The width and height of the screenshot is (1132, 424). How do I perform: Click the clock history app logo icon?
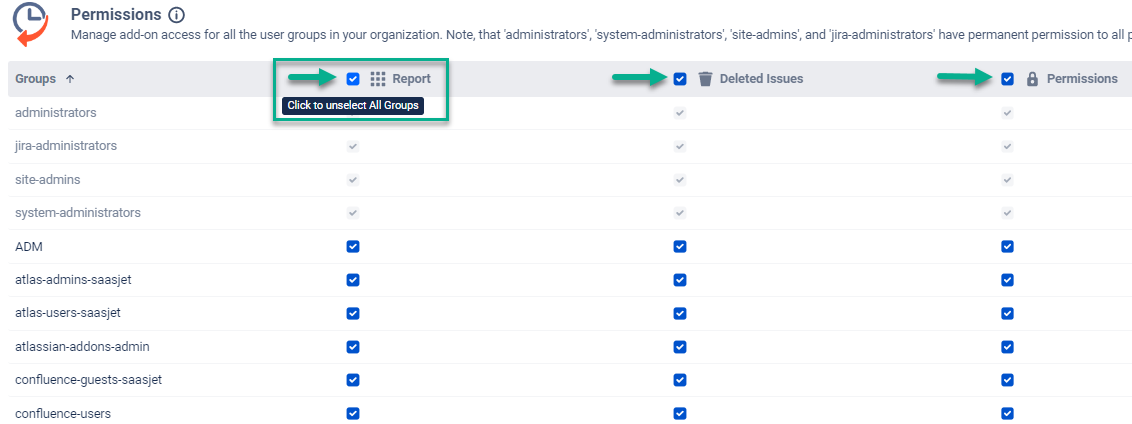point(32,24)
